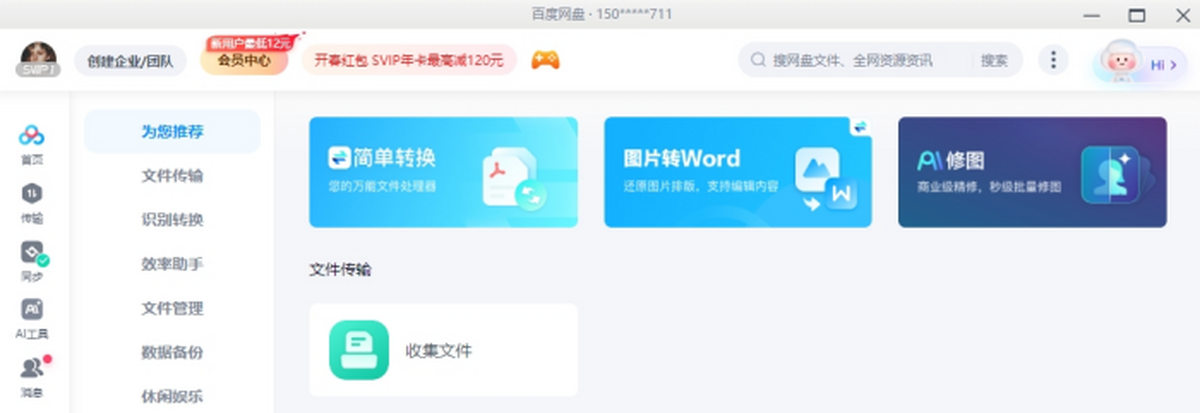Image resolution: width=1200 pixels, height=413 pixels.
Task: Click the game controller icon
Action: [x=545, y=61]
